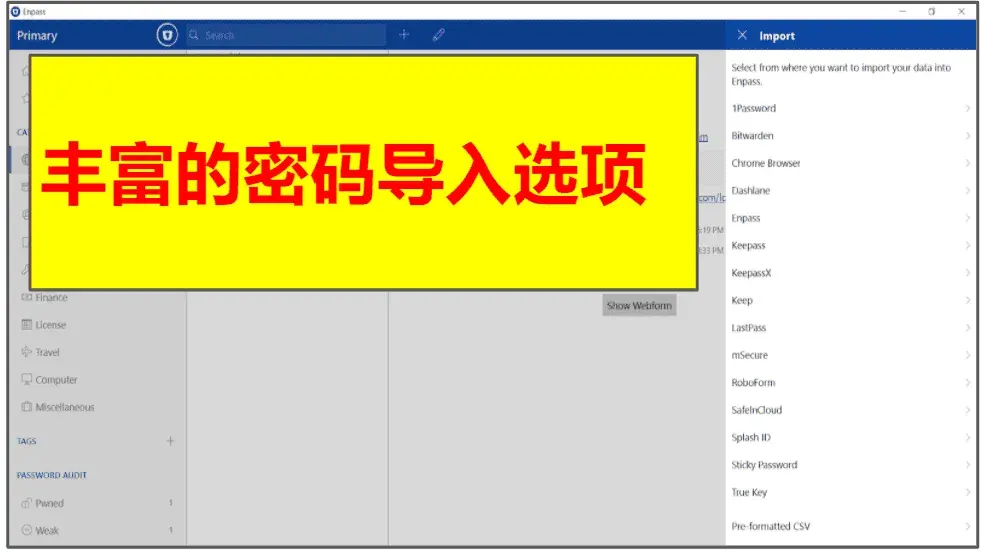Click the edit pencil icon

click(x=438, y=35)
